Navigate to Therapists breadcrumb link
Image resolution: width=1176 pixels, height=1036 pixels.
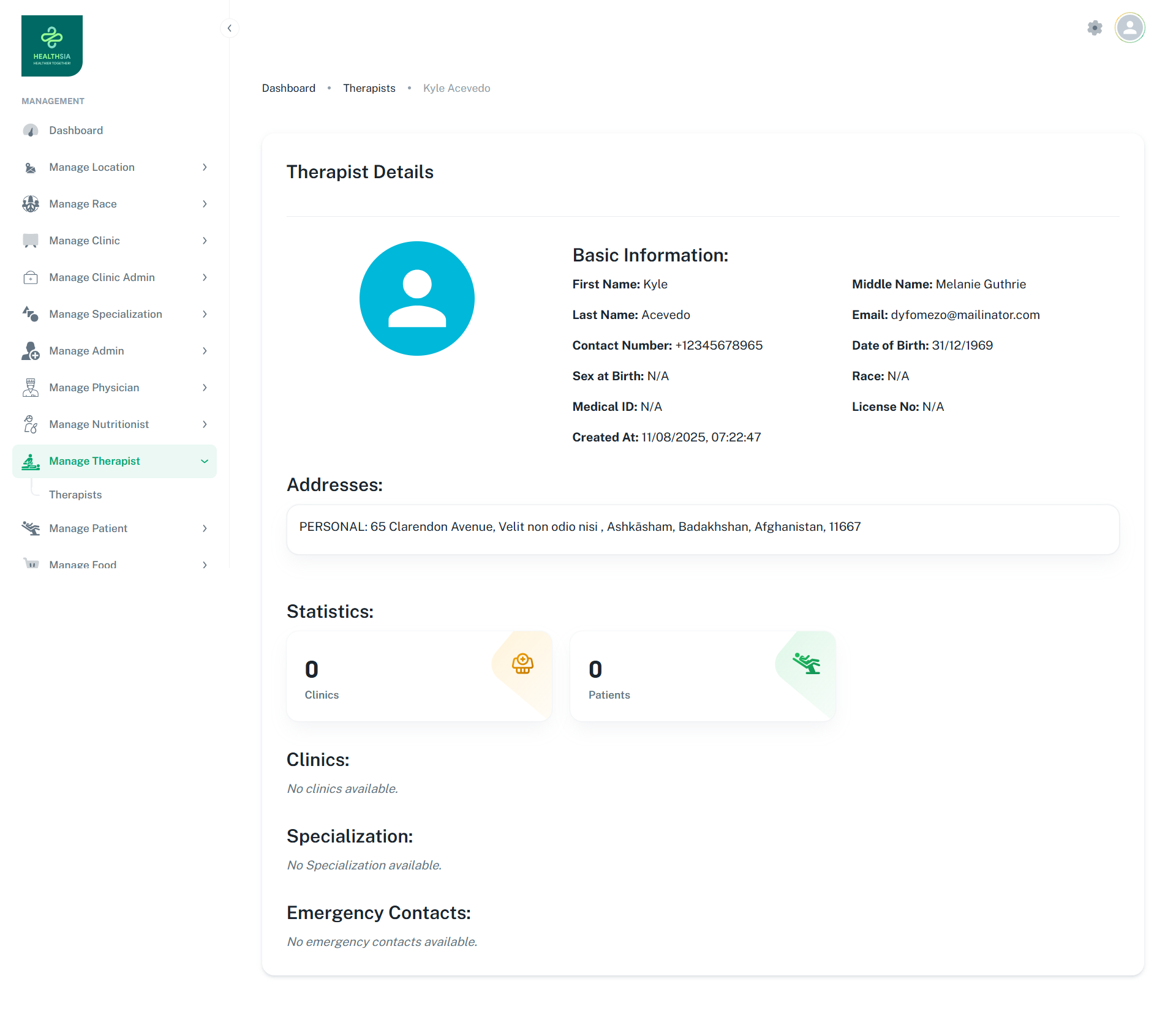coord(369,88)
